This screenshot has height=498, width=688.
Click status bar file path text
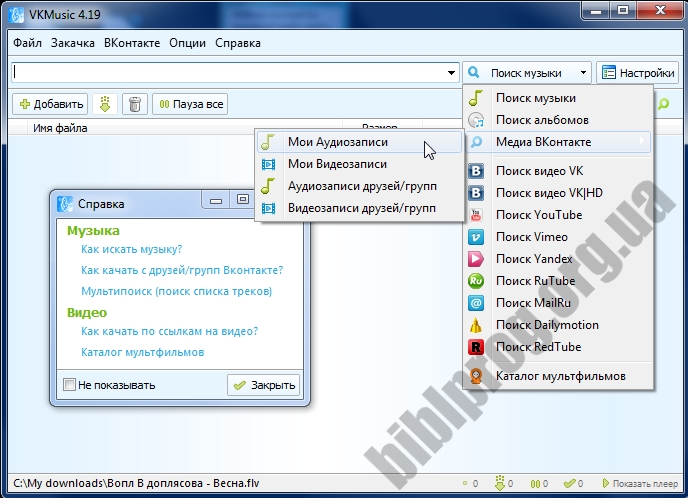136,483
